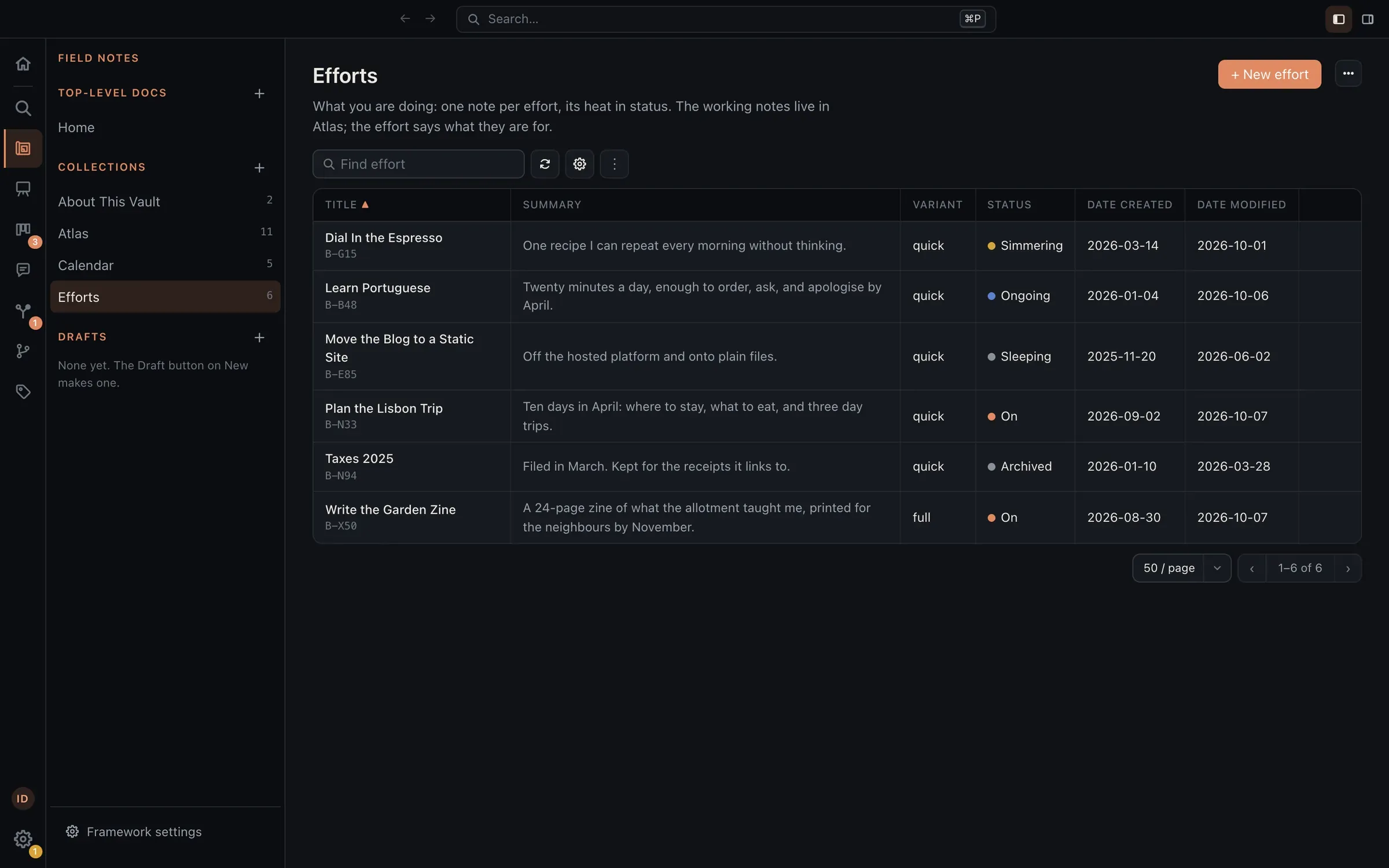Click the New effort button
The image size is (1389, 868).
pos(1269,74)
